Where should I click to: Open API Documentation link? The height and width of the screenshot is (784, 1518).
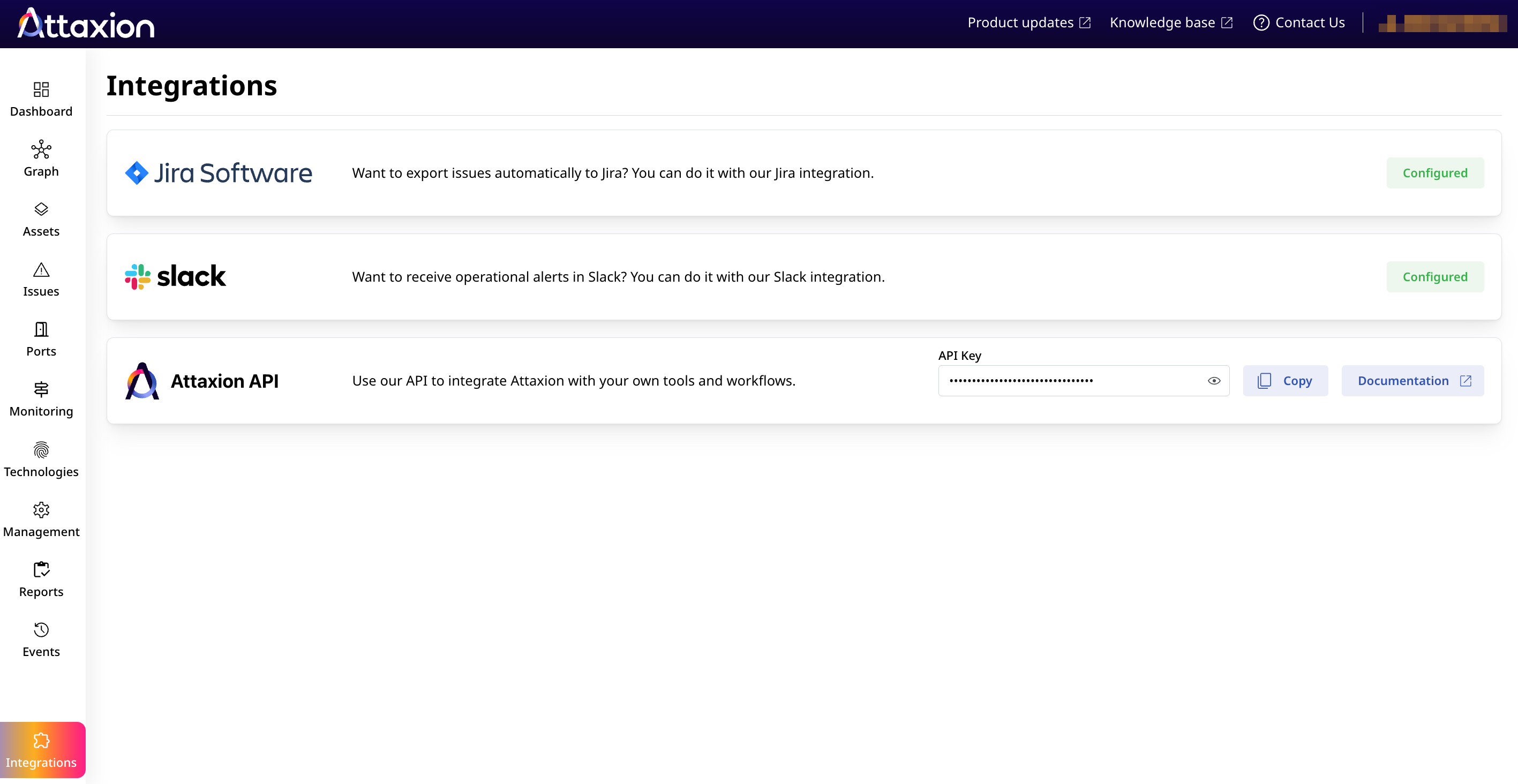(x=1412, y=381)
